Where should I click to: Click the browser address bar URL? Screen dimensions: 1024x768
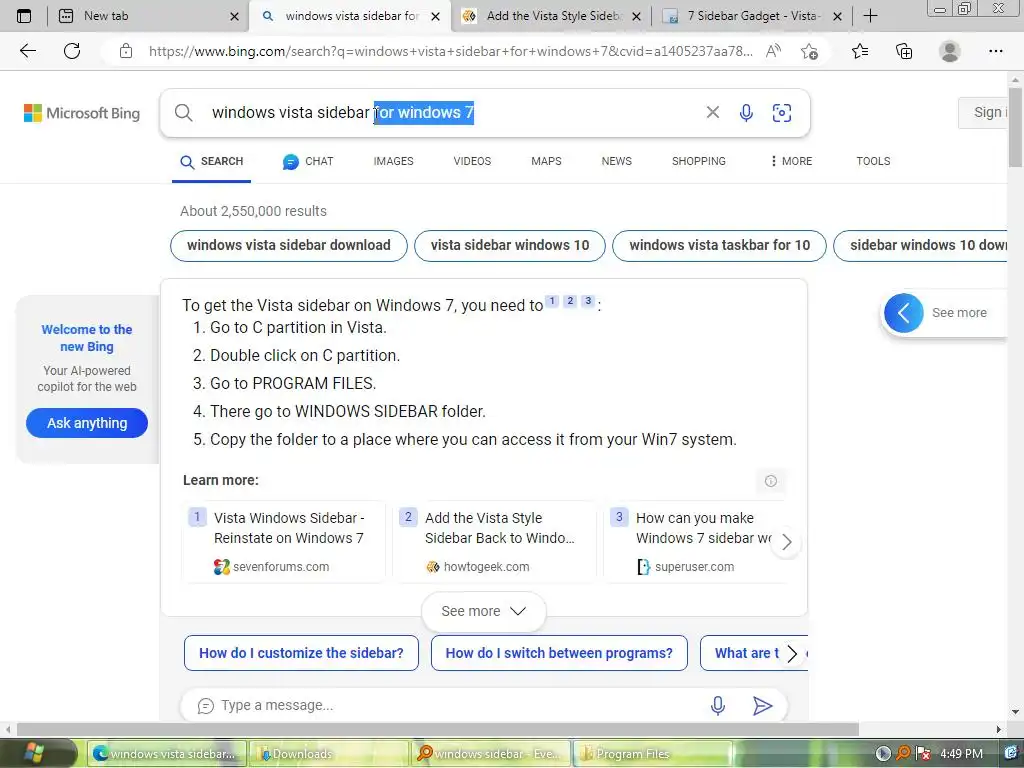451,51
